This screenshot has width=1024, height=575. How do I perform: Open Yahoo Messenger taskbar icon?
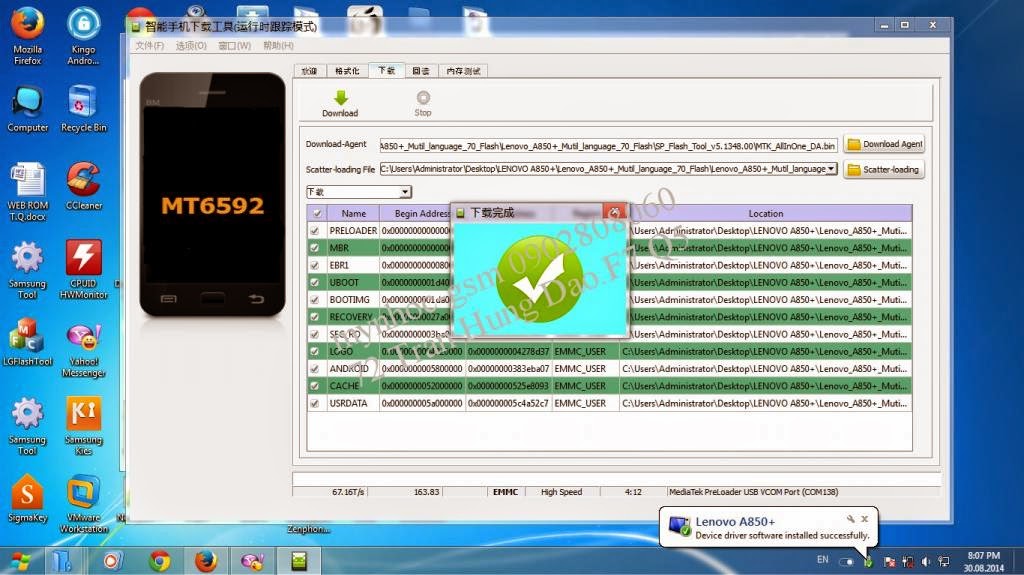(252, 561)
